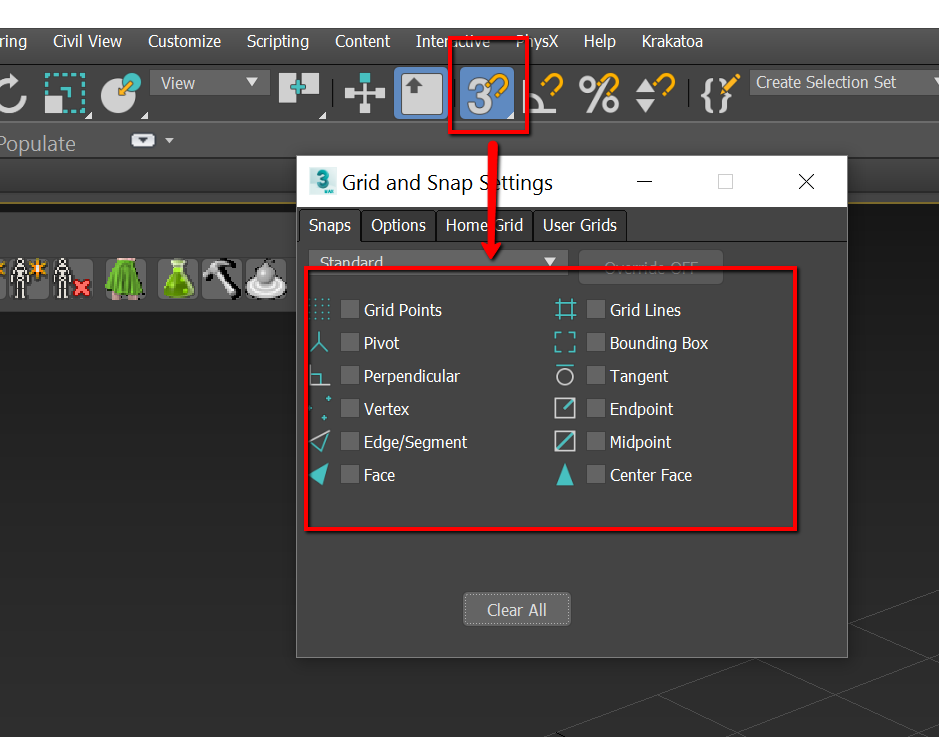Minimize the Grid and Snap Settings dialog

point(644,181)
